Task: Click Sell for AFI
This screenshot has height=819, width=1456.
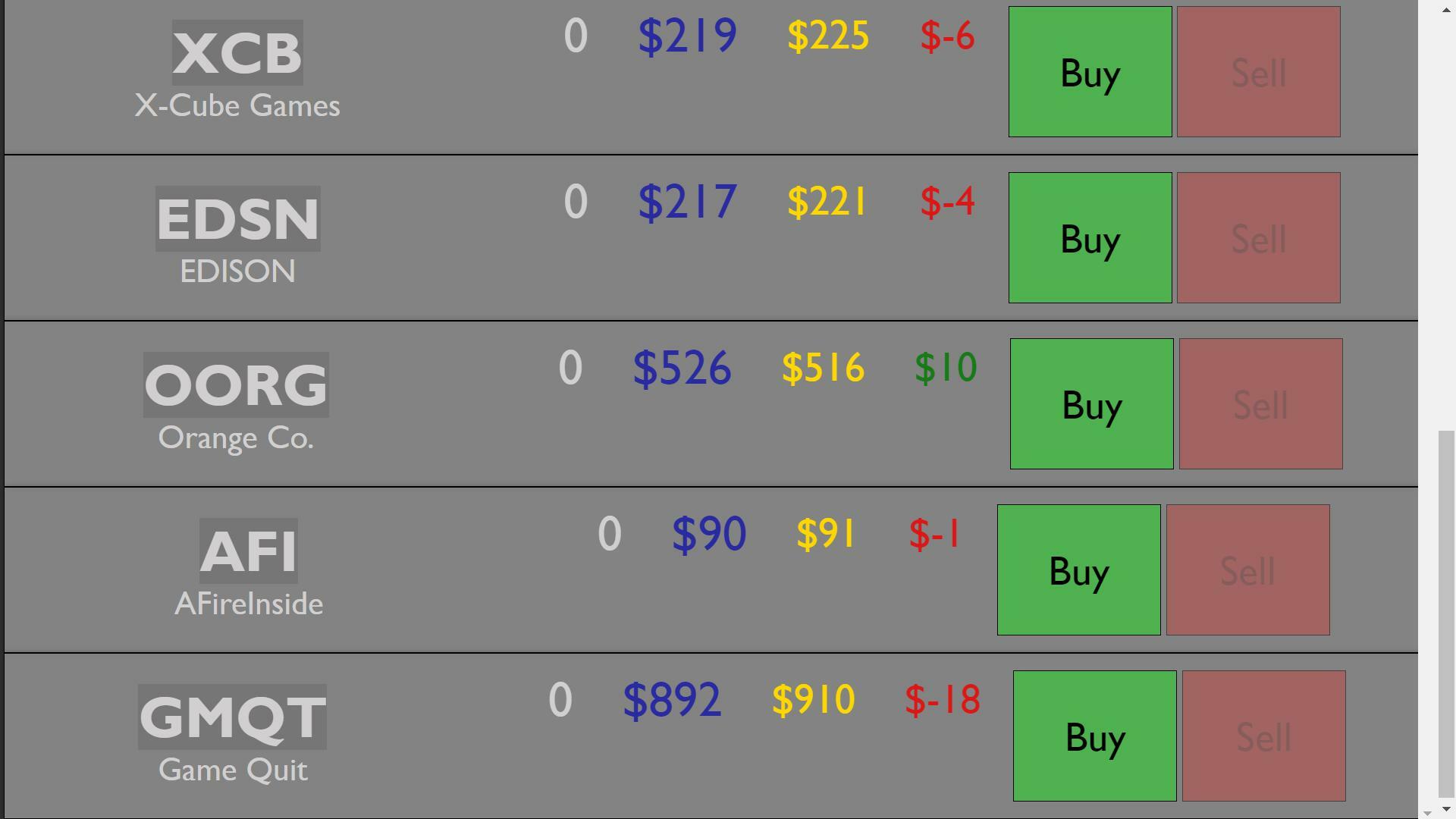Action: pyautogui.click(x=1247, y=570)
